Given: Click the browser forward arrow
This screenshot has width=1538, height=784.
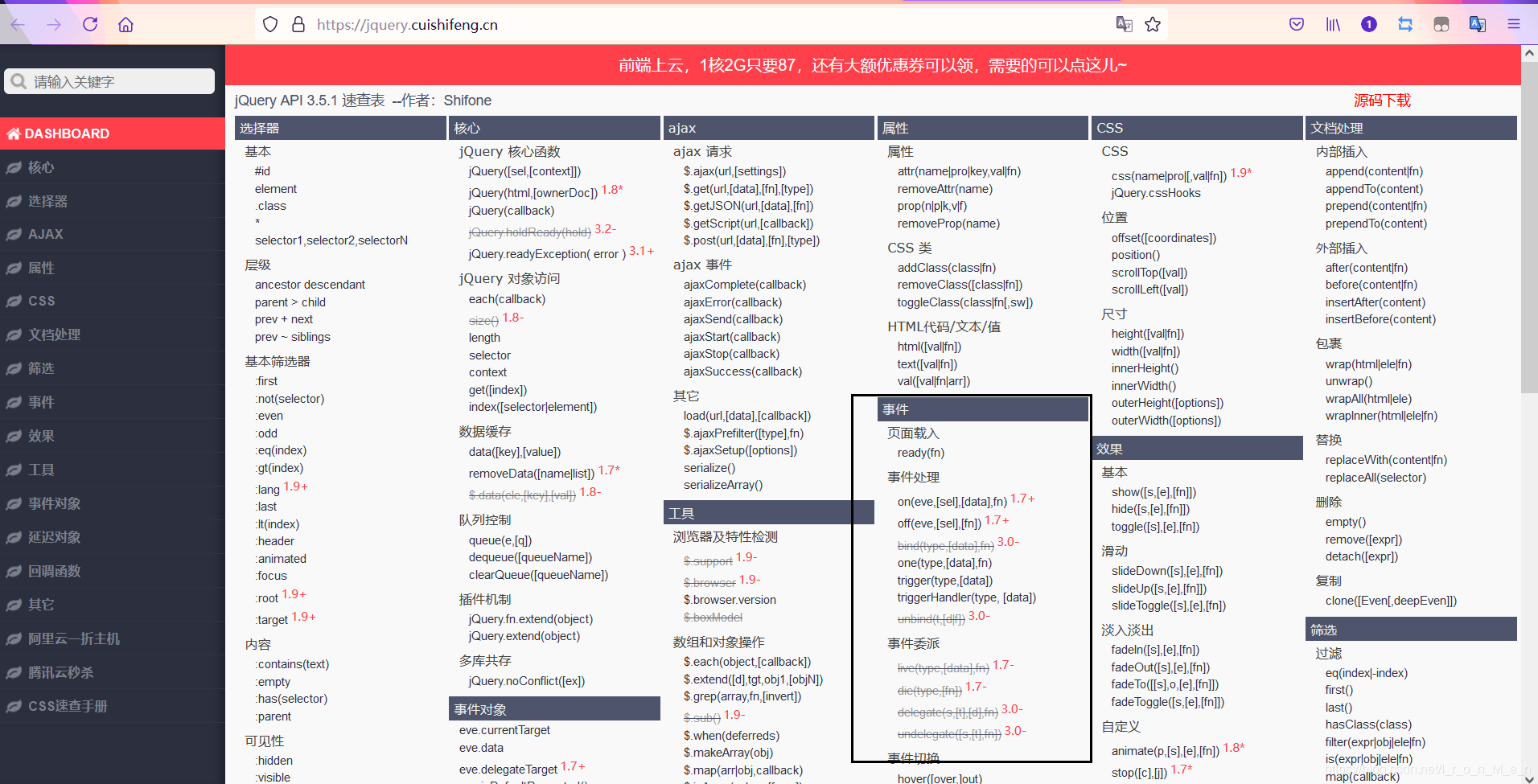Looking at the screenshot, I should point(54,24).
